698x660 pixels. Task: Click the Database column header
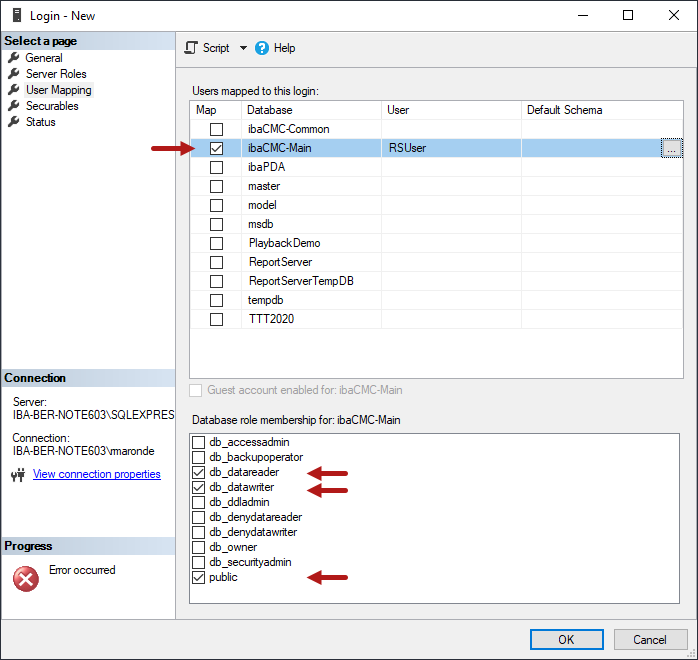(311, 110)
